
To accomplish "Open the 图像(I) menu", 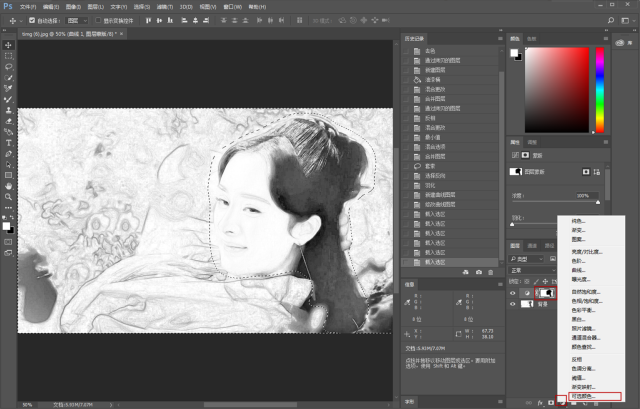I will (x=73, y=7).
